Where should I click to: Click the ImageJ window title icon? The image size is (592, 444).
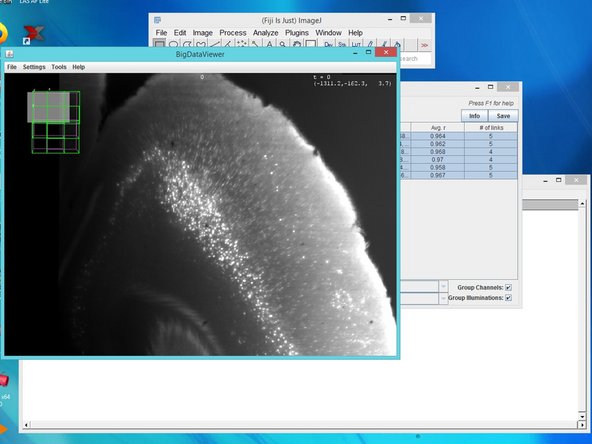click(x=157, y=20)
